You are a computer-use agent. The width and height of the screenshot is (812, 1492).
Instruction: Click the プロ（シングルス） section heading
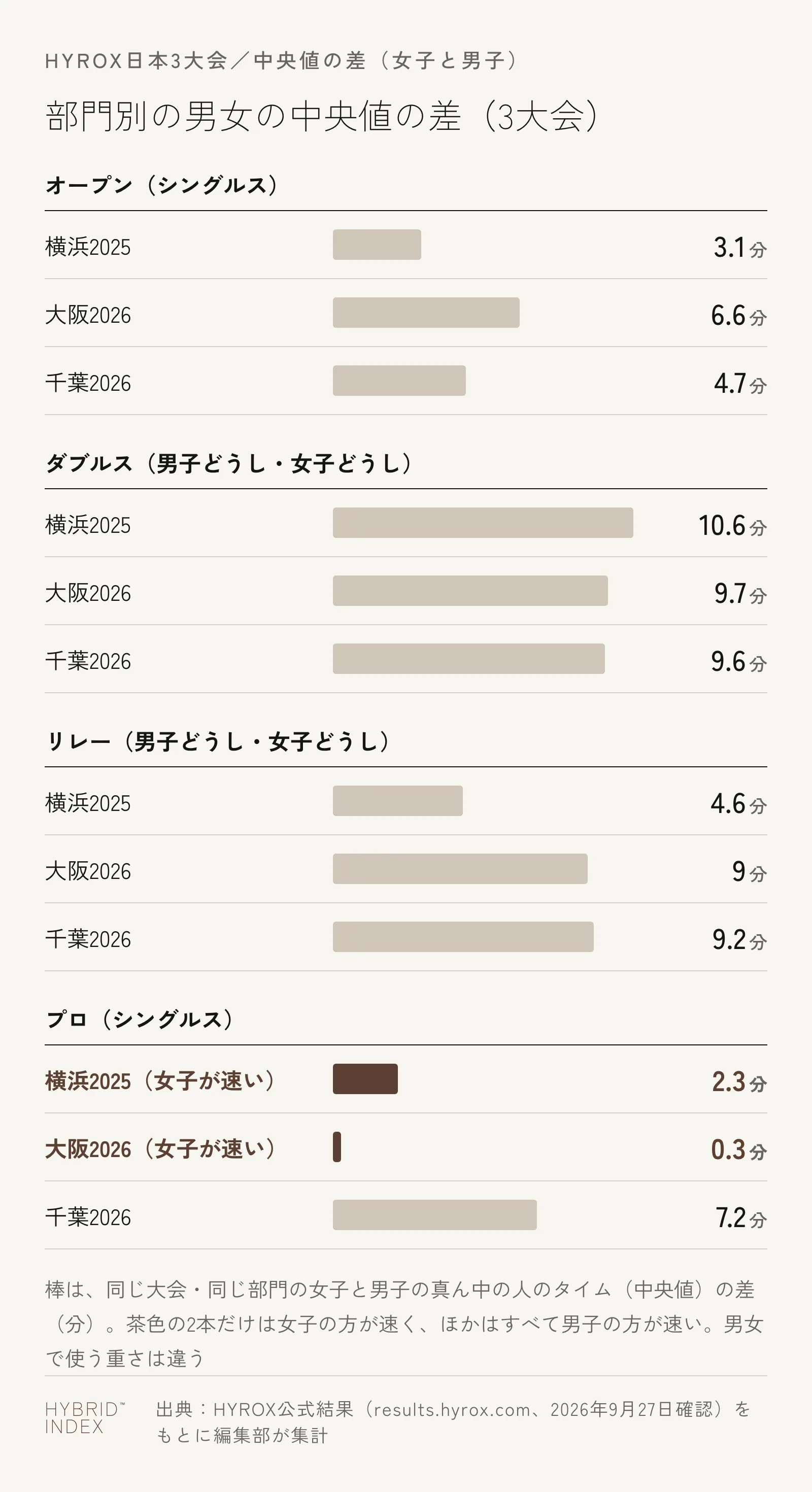click(x=140, y=1020)
